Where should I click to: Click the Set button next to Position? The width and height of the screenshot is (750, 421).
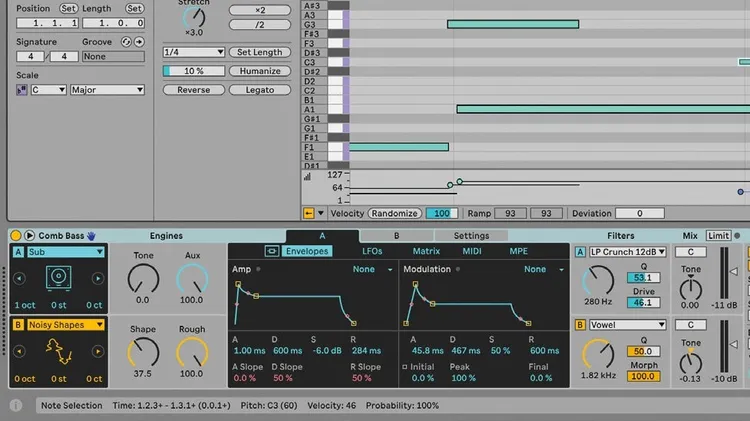pos(68,9)
